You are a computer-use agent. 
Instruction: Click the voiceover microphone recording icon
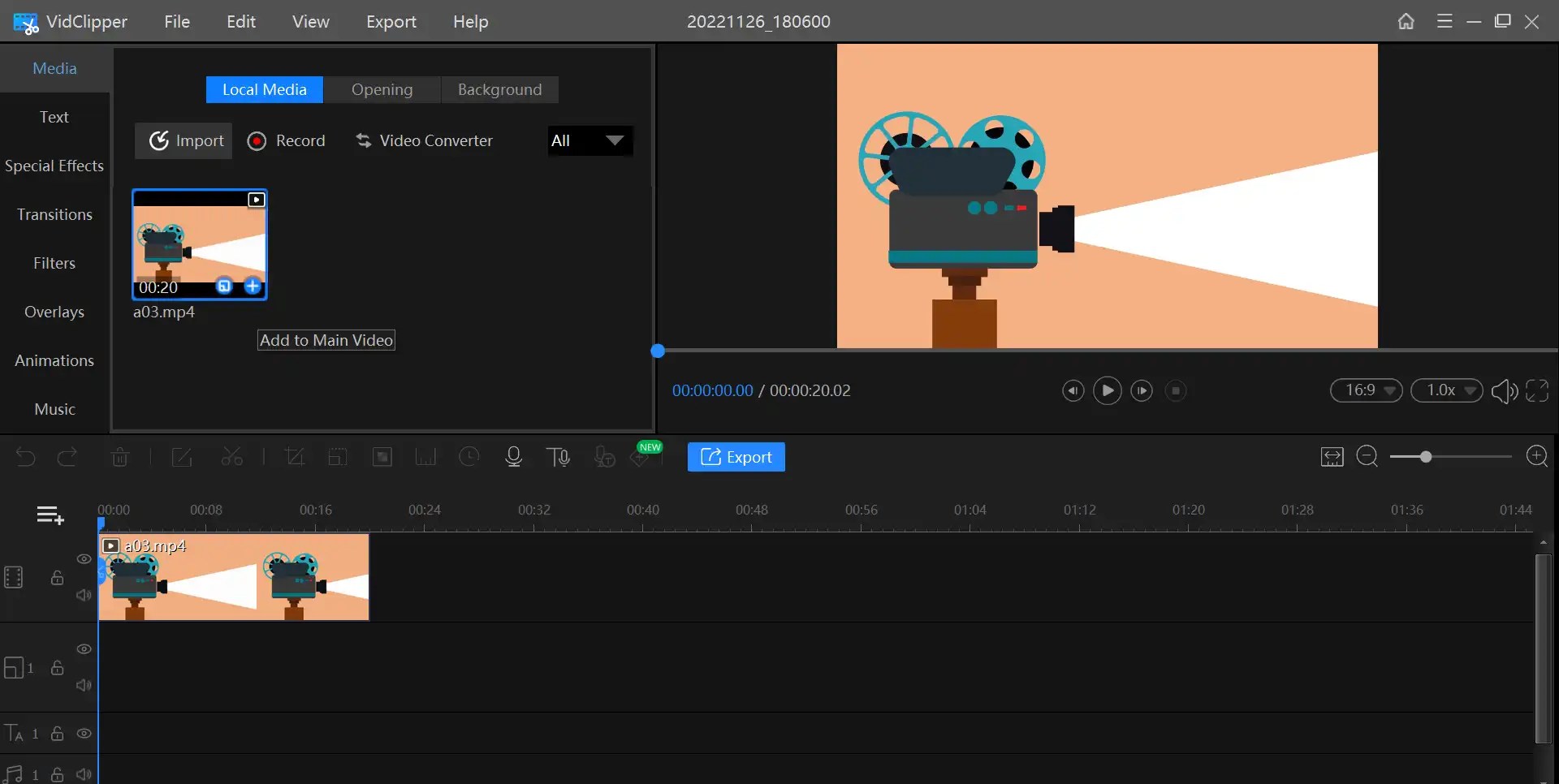513,456
